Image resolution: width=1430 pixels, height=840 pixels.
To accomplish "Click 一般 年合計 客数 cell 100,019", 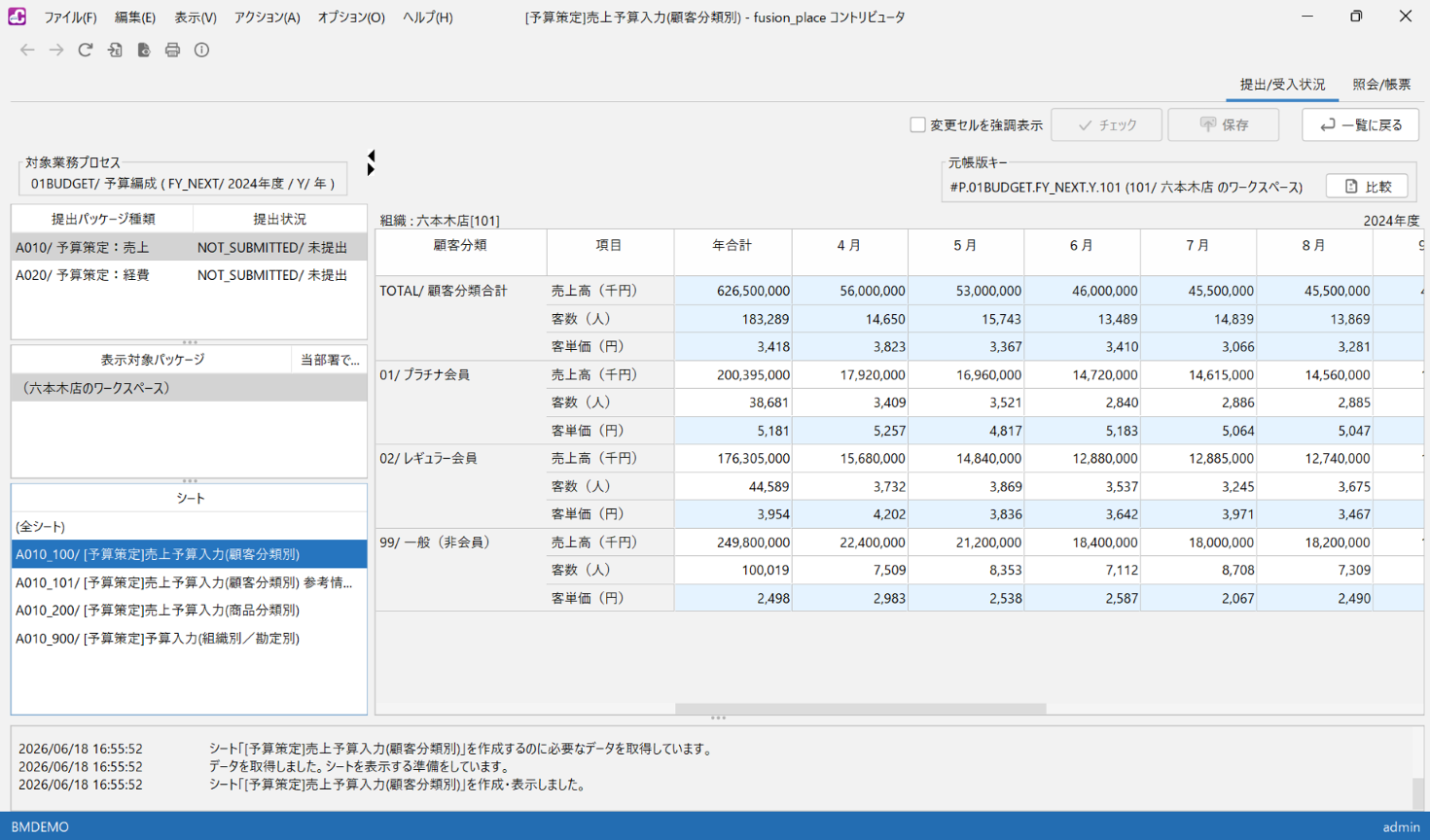I will point(733,570).
